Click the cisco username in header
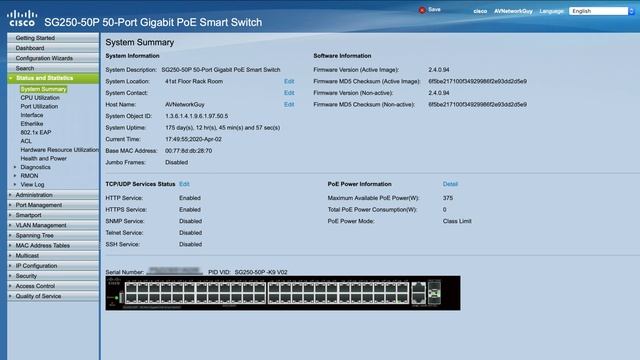 click(480, 11)
